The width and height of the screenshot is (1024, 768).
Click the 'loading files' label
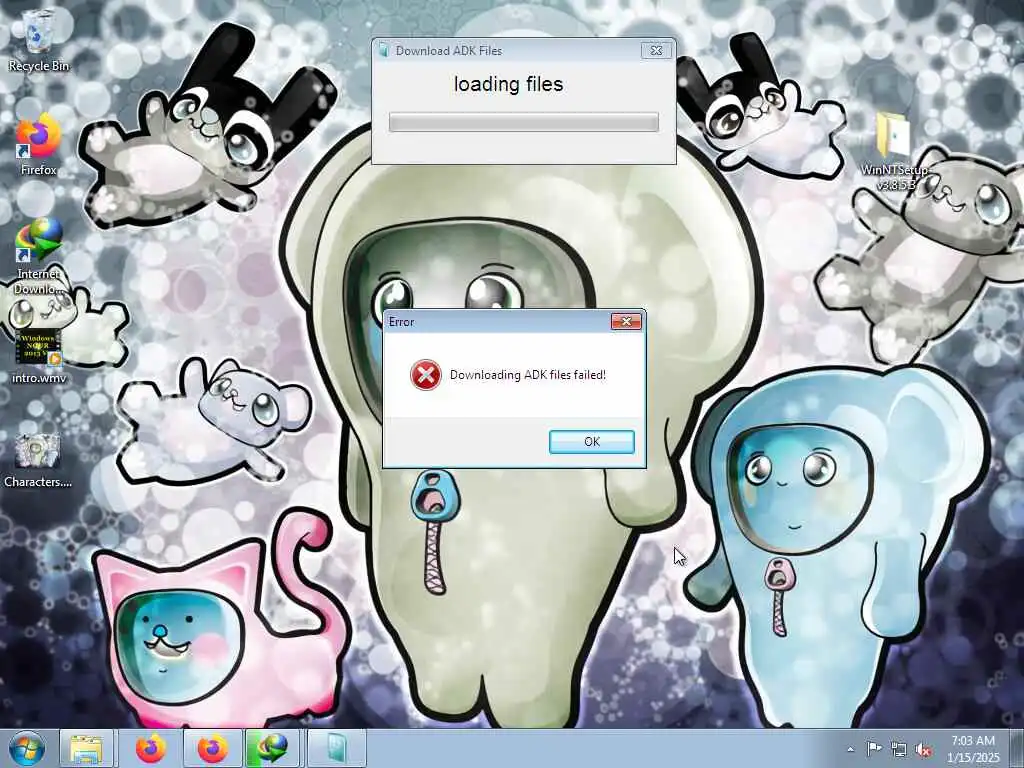pos(508,84)
